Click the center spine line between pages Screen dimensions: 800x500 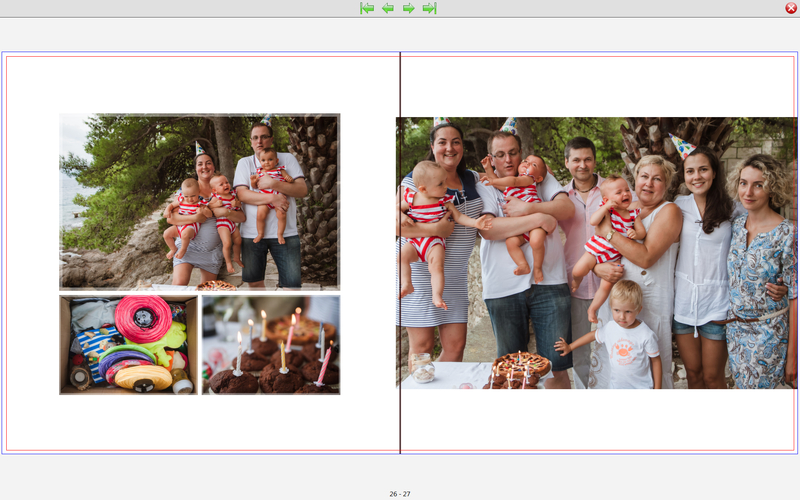click(400, 420)
